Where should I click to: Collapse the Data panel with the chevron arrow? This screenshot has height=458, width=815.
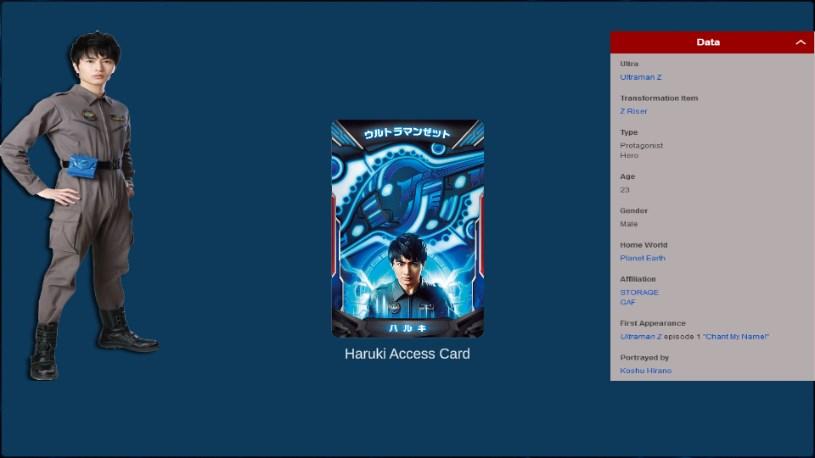(800, 43)
